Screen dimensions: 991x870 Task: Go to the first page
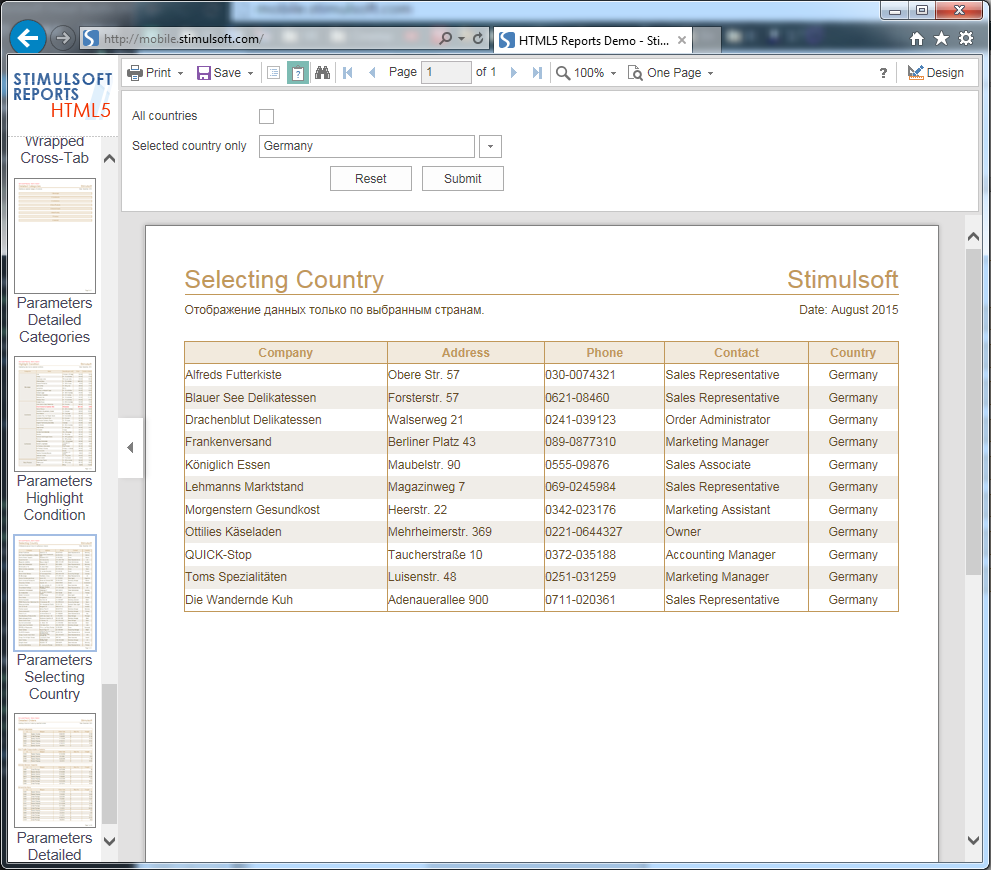348,73
